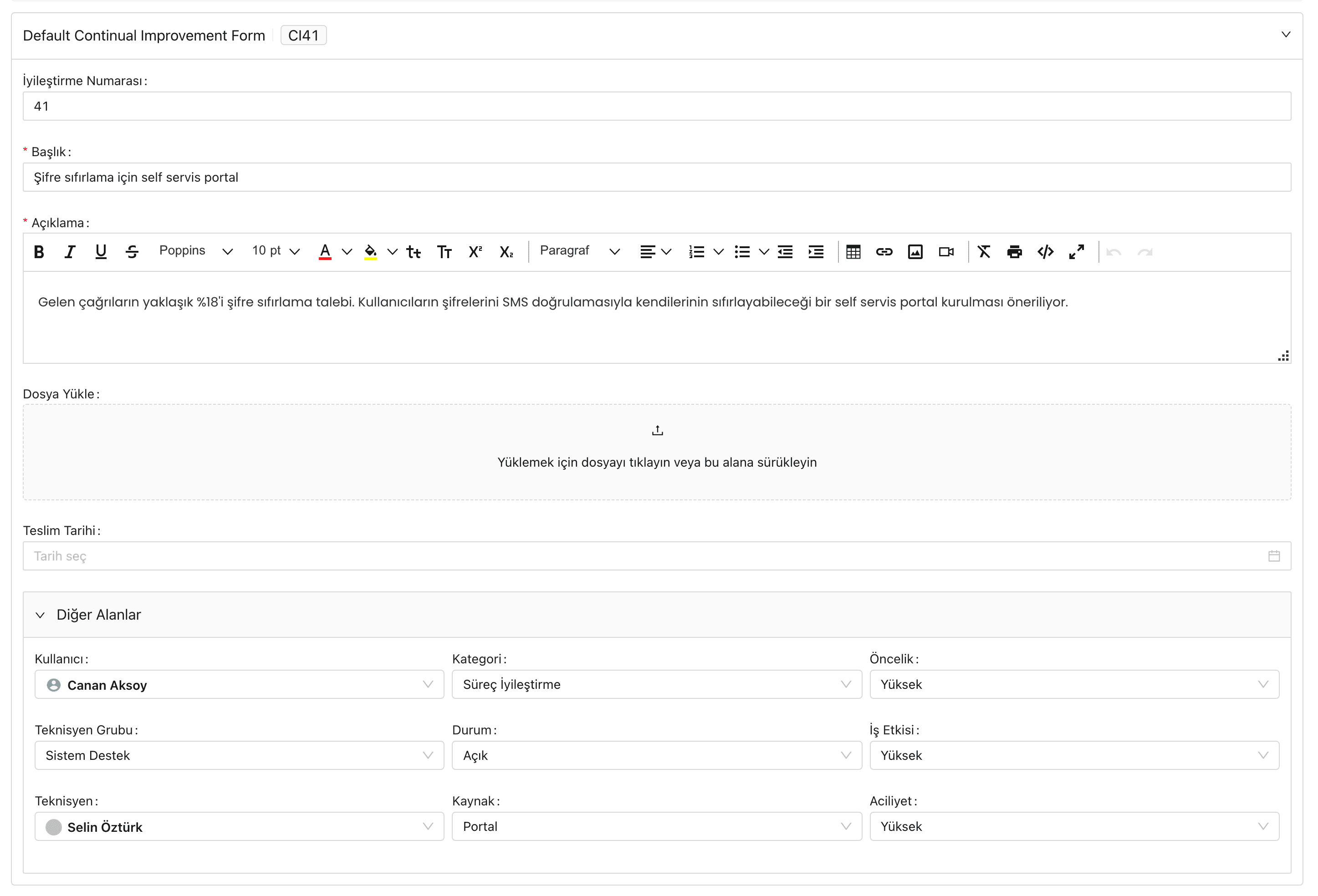
Task: Click the Başlık input field
Action: tap(657, 177)
